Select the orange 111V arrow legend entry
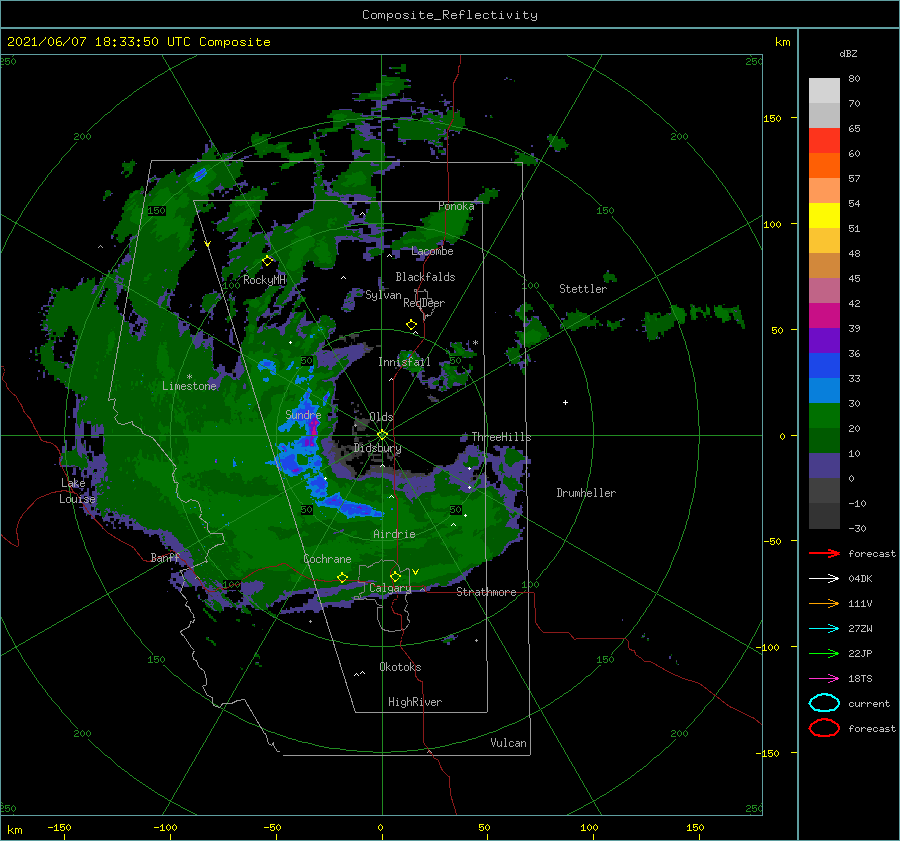The width and height of the screenshot is (900, 841). coord(824,603)
